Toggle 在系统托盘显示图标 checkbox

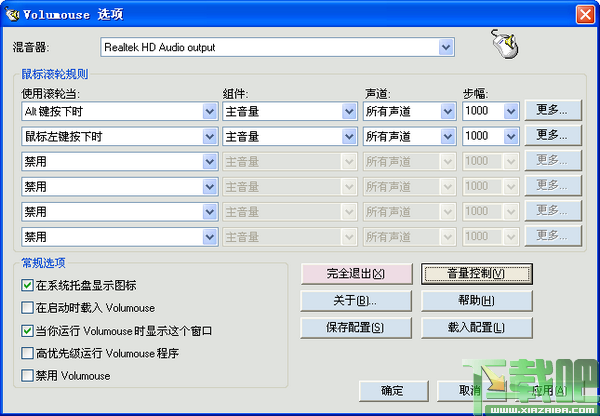27,285
